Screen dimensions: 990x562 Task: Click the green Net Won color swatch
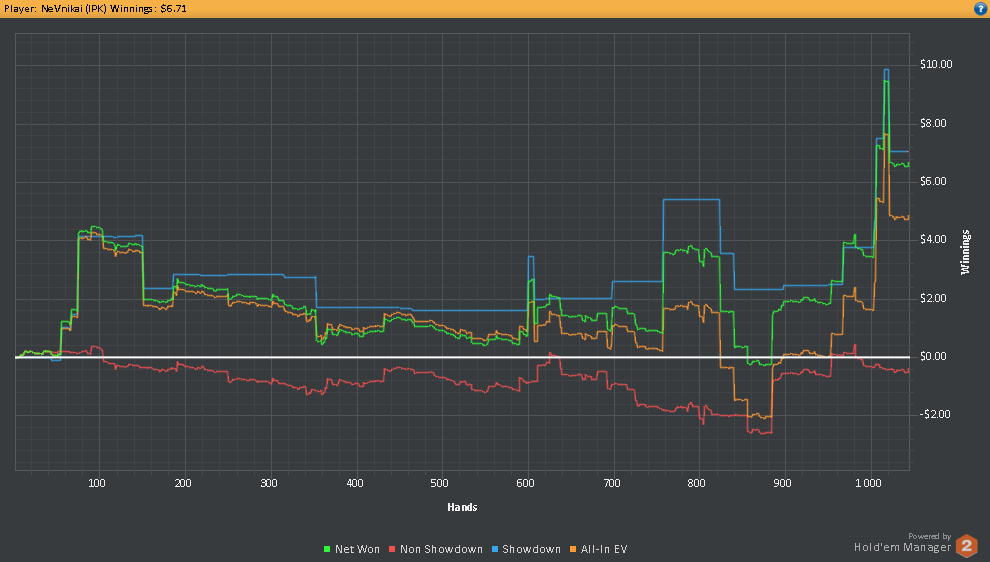pyautogui.click(x=327, y=549)
